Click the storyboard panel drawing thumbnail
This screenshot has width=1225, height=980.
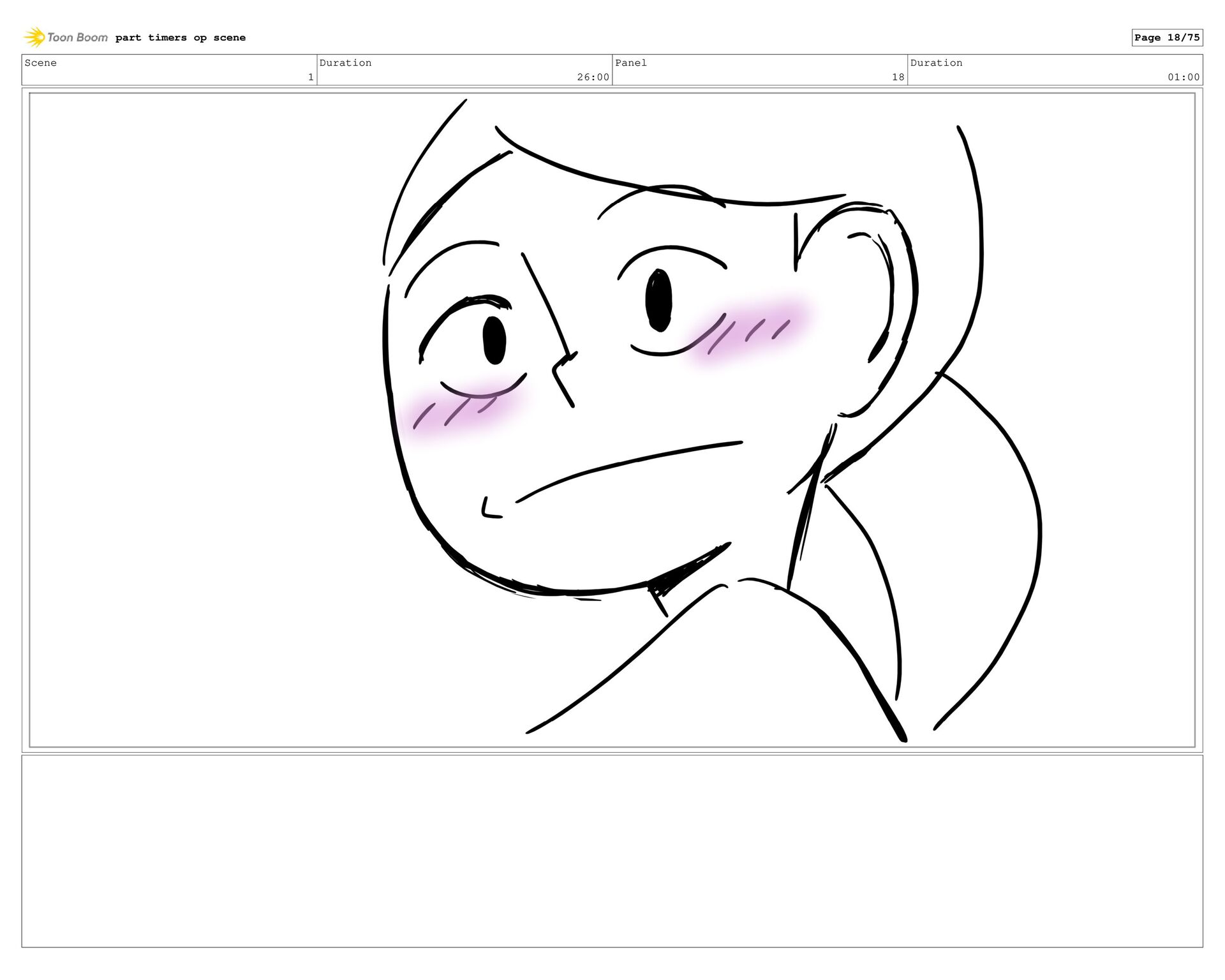point(612,420)
